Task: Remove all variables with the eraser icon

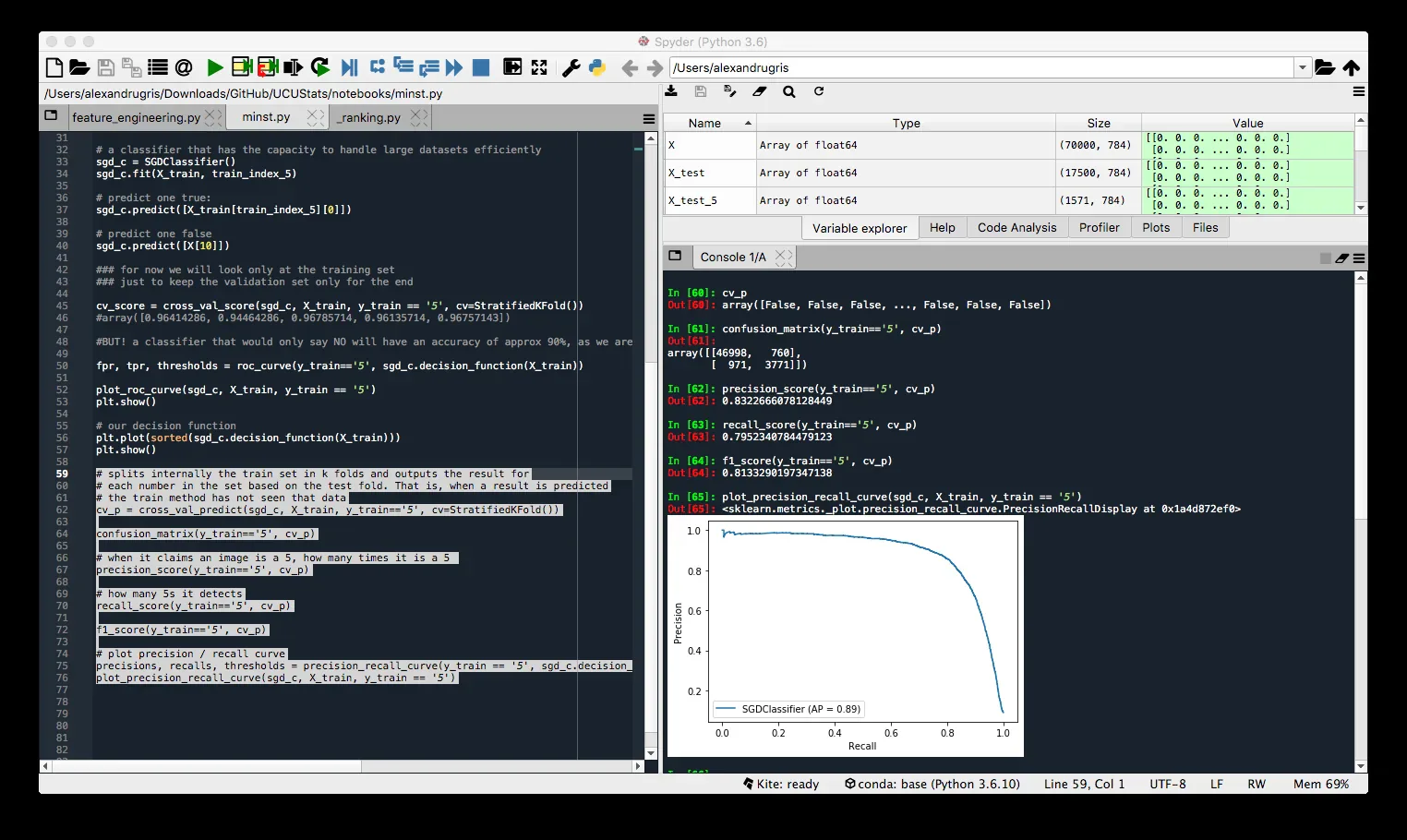Action: 760,91
